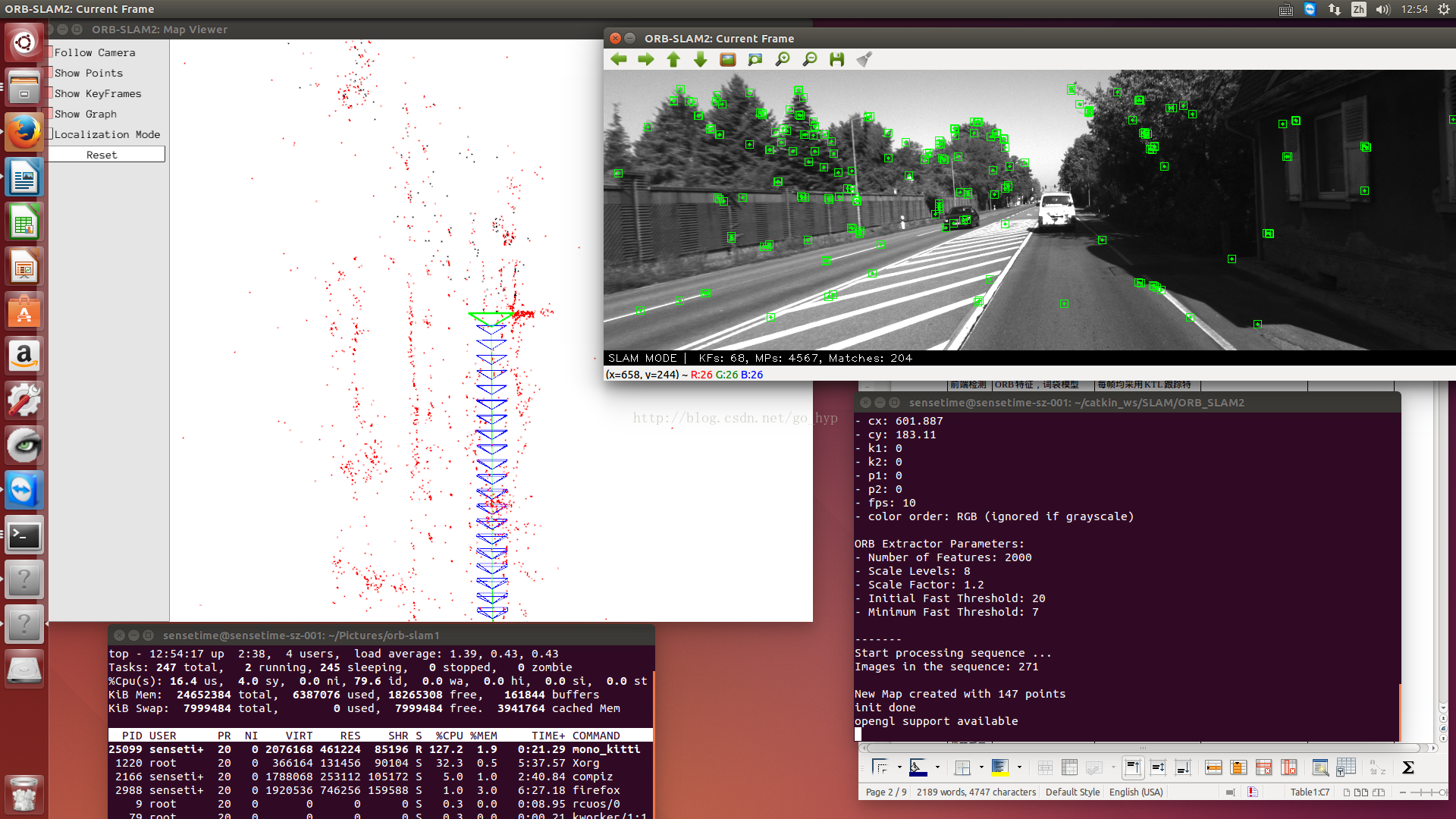The image size is (1456, 819).
Task: Click Table1:C7 cell reference in status bar
Action: pos(1310,792)
